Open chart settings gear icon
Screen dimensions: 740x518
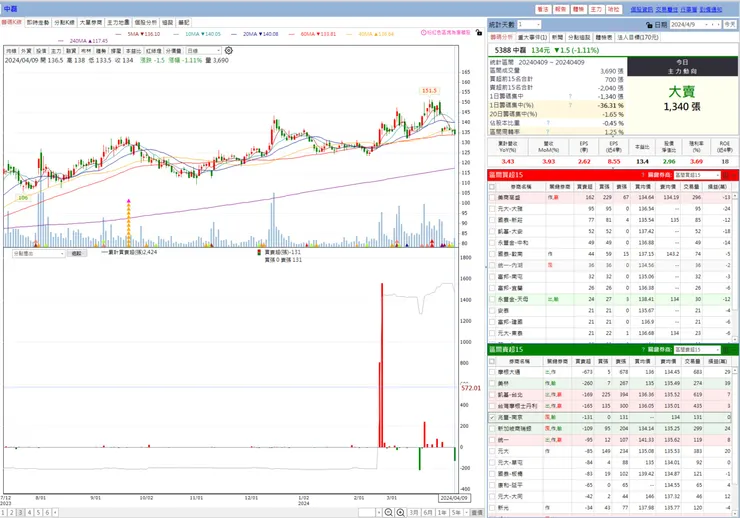coord(228,50)
